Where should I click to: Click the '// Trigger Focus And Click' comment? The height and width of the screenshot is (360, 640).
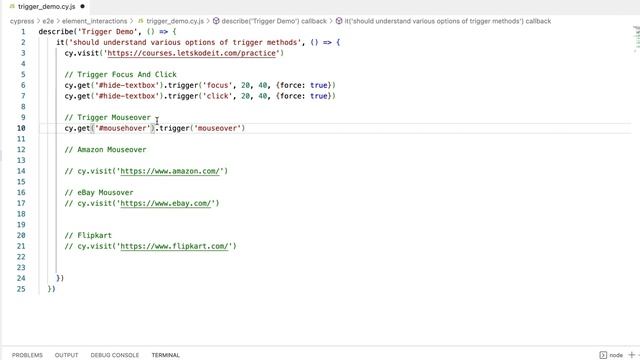pyautogui.click(x=120, y=74)
